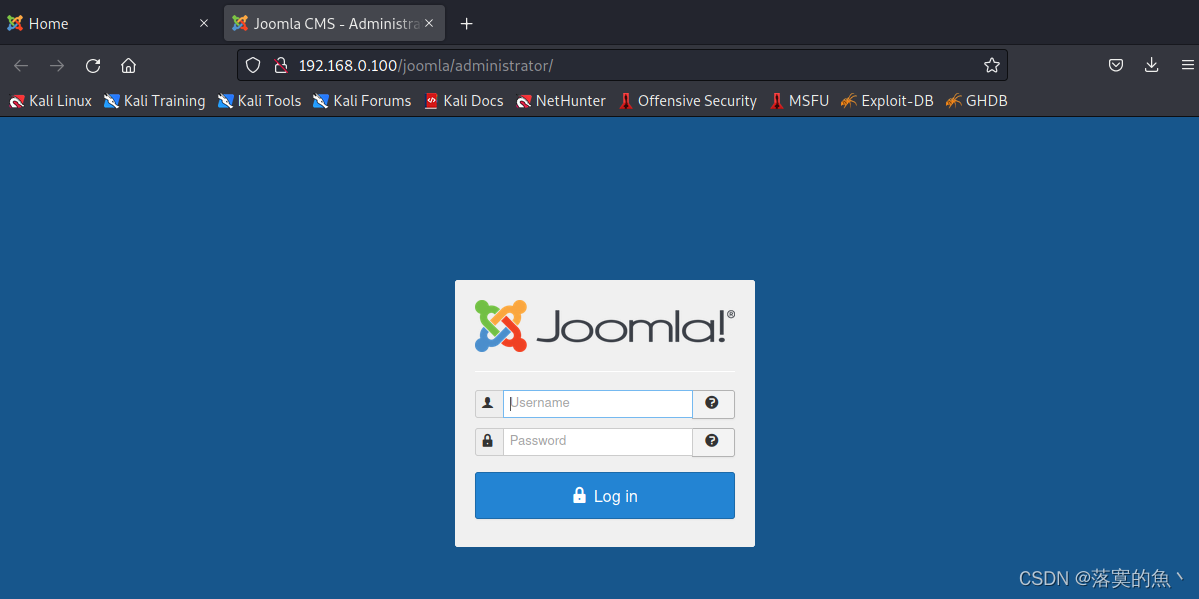
Task: Click the Log in button
Action: tap(605, 496)
